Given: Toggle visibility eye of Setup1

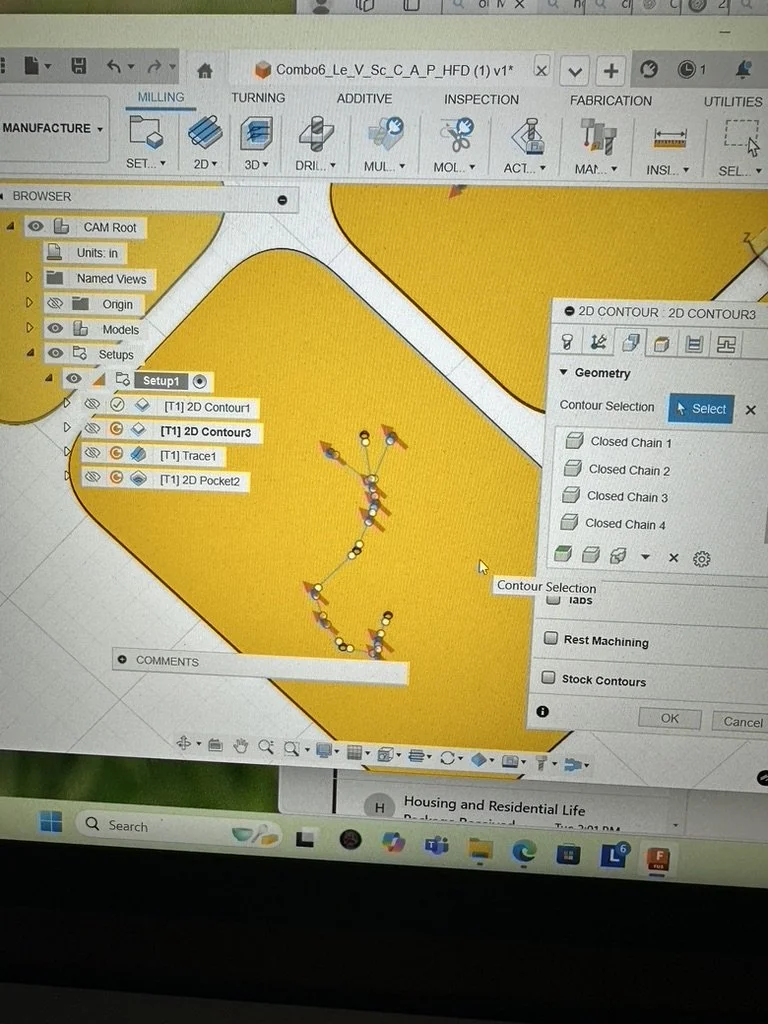Looking at the screenshot, I should pyautogui.click(x=74, y=378).
